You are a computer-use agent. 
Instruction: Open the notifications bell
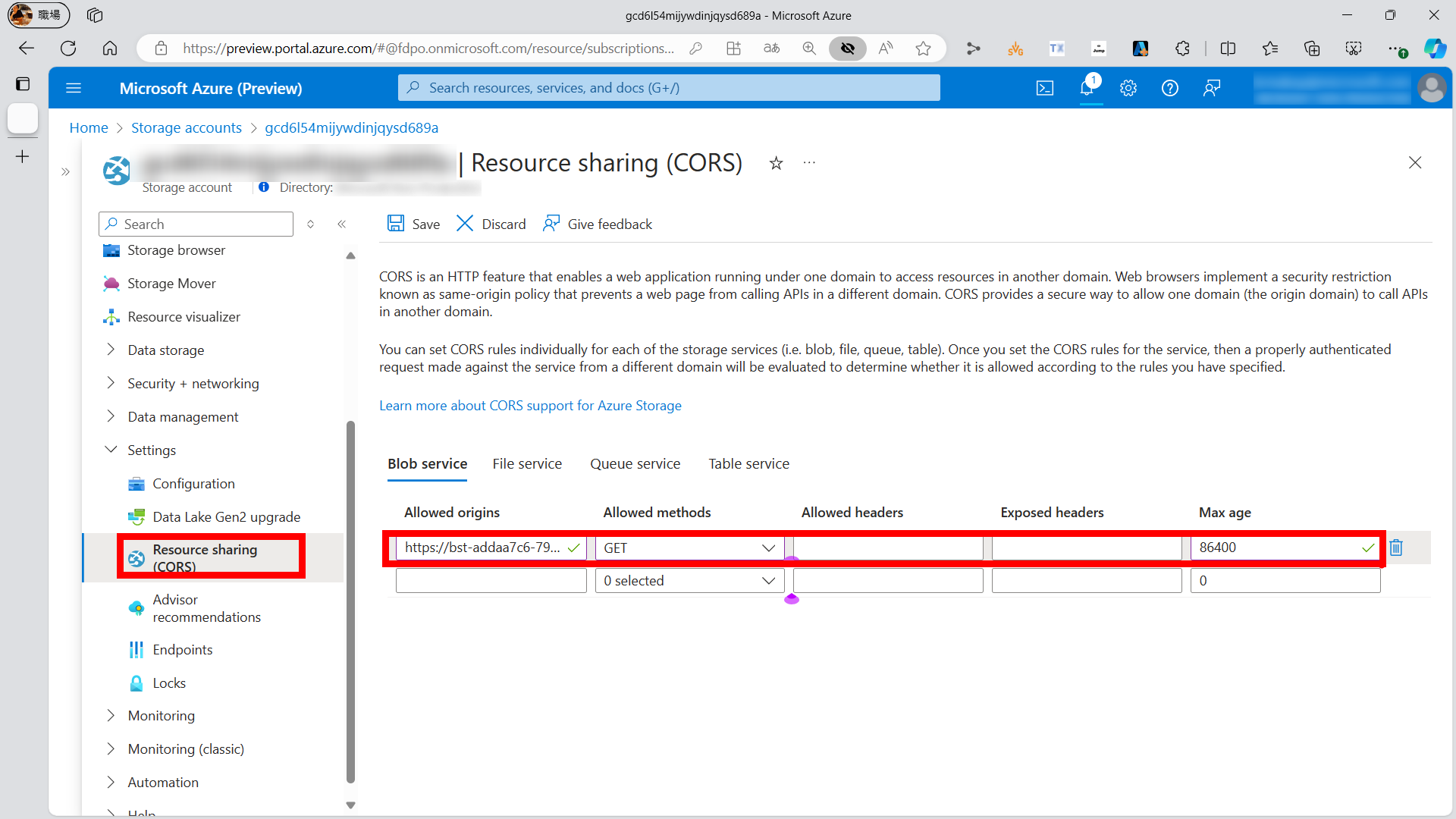(1087, 88)
